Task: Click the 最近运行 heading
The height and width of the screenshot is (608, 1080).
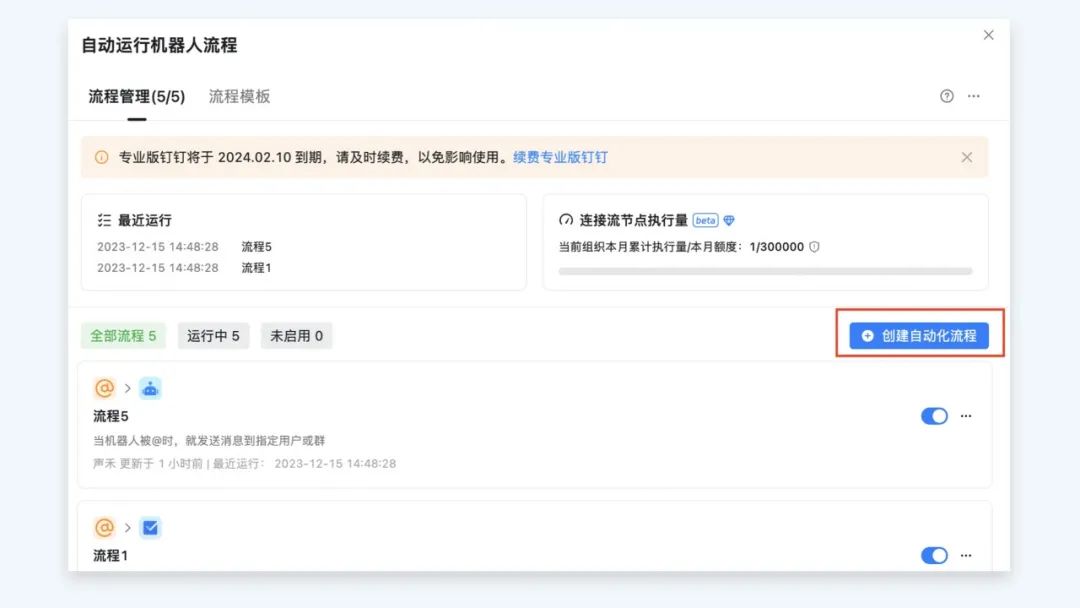Action: (x=145, y=220)
